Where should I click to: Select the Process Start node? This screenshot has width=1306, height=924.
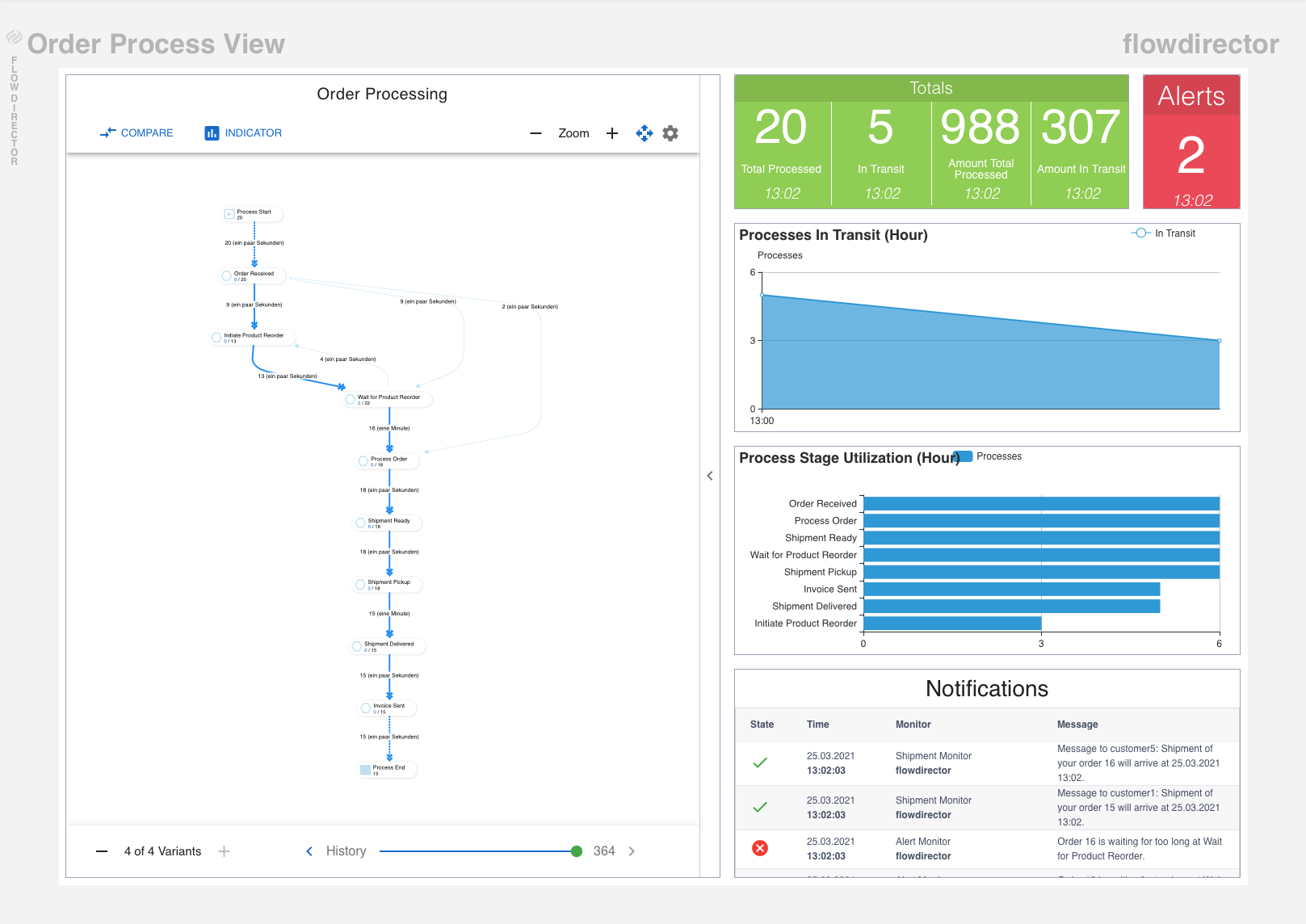click(253, 214)
